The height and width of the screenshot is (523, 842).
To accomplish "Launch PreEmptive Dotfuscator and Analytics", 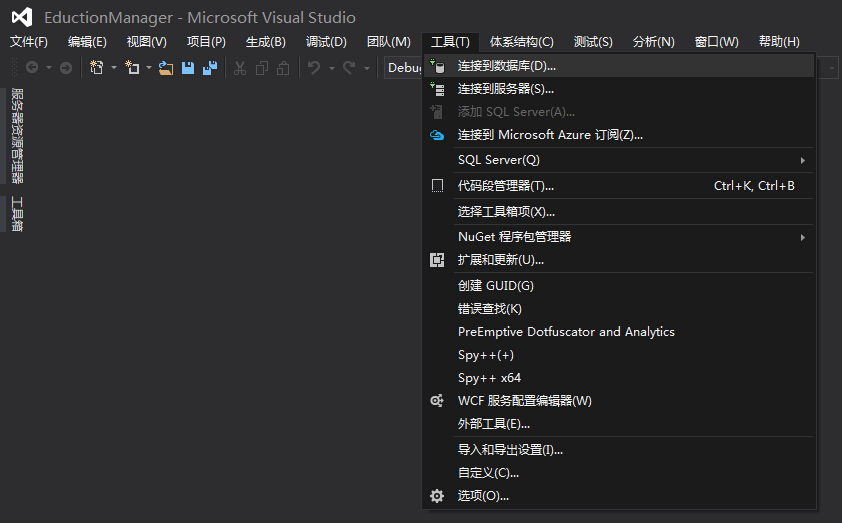I will click(619, 332).
